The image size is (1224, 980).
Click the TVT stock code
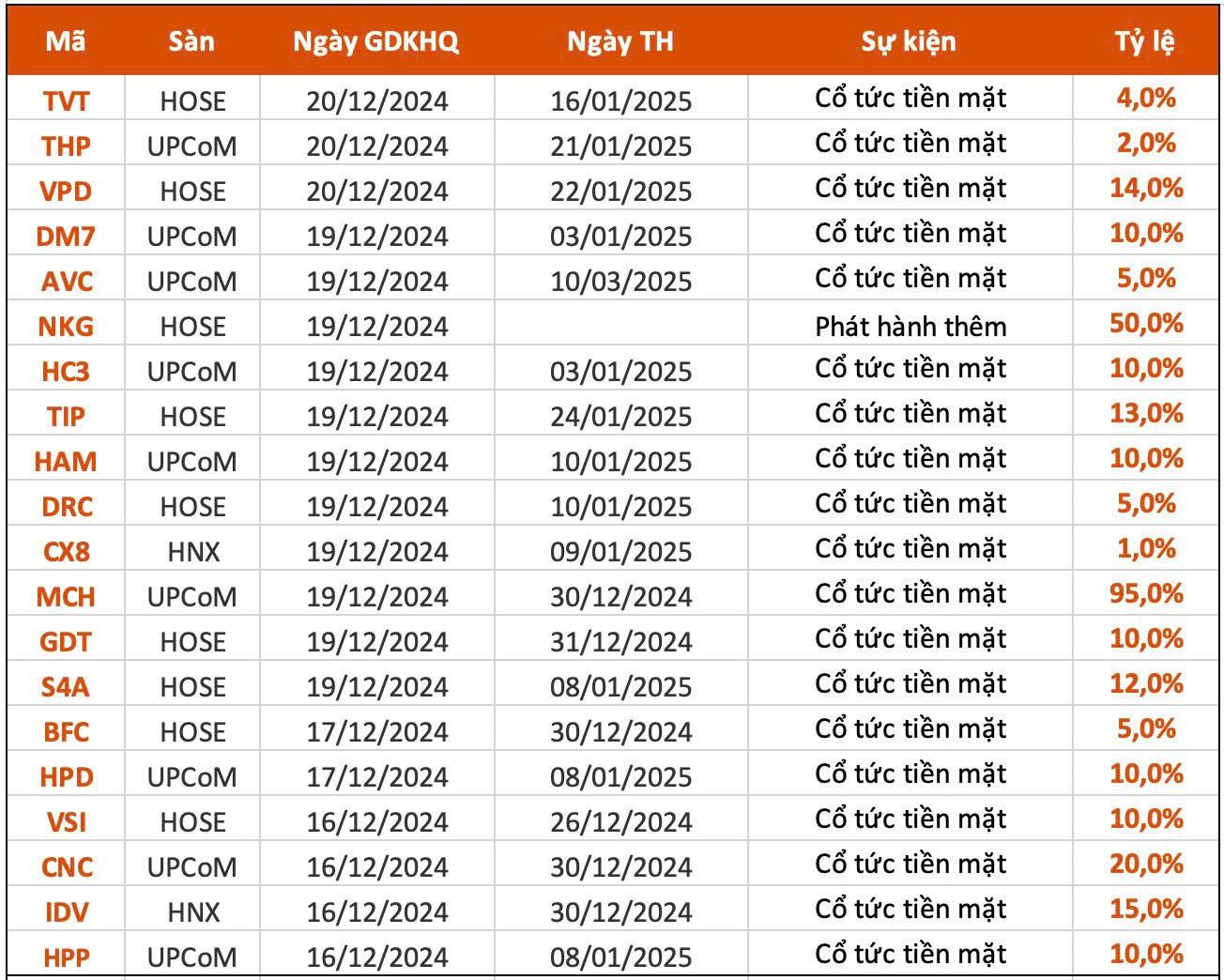pos(66,101)
